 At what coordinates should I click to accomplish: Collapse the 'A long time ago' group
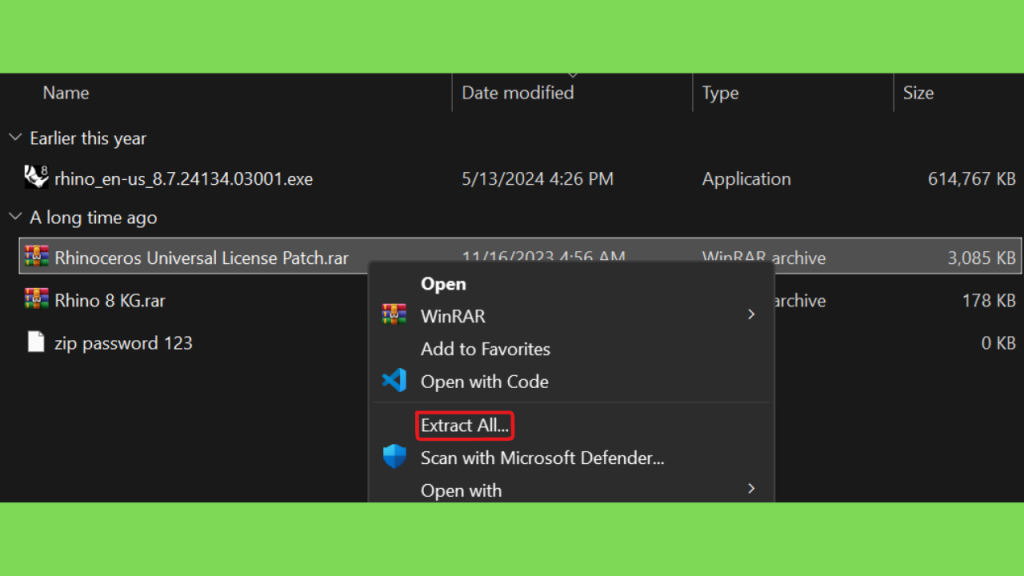pyautogui.click(x=15, y=217)
